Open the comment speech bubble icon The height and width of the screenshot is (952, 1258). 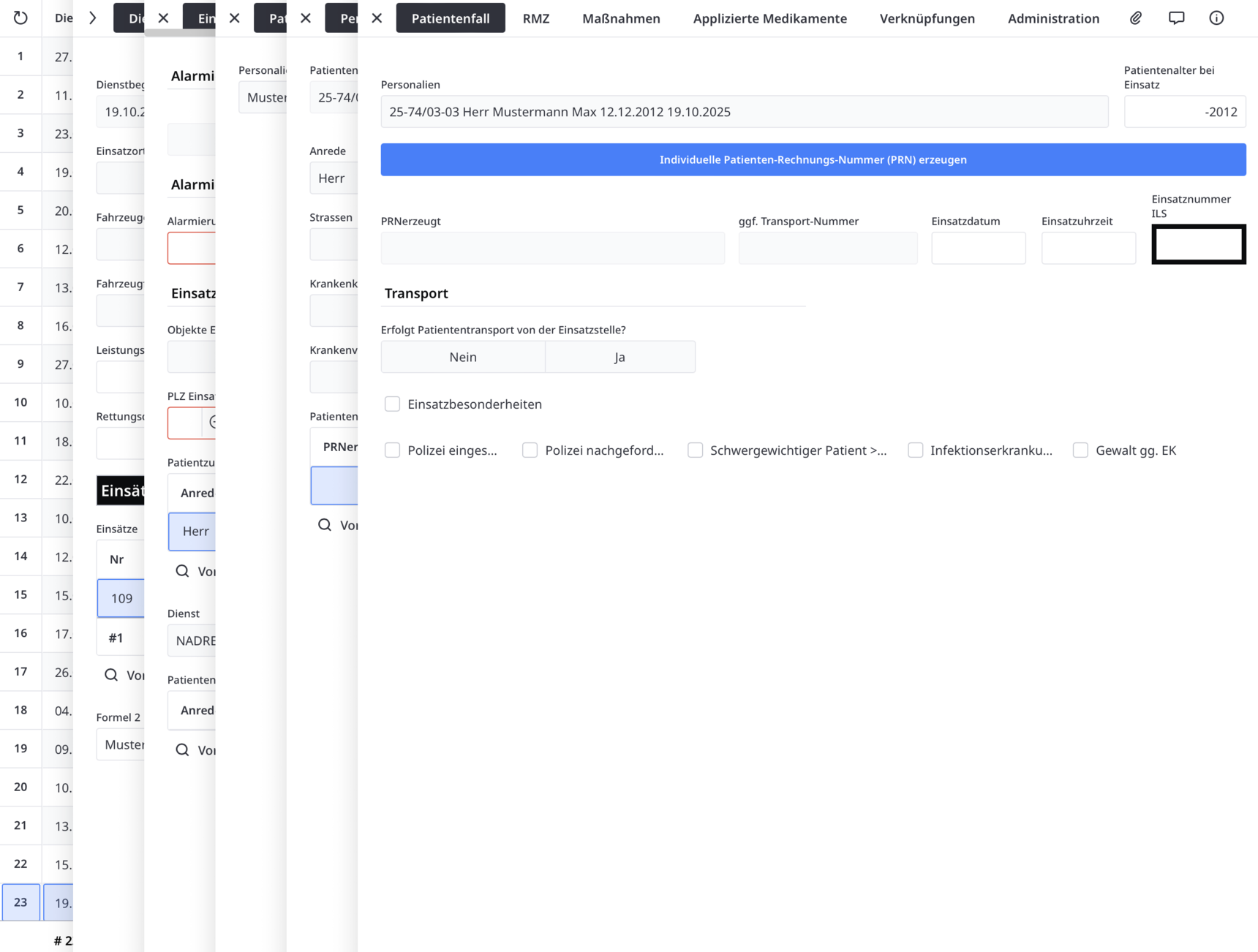(x=1176, y=18)
